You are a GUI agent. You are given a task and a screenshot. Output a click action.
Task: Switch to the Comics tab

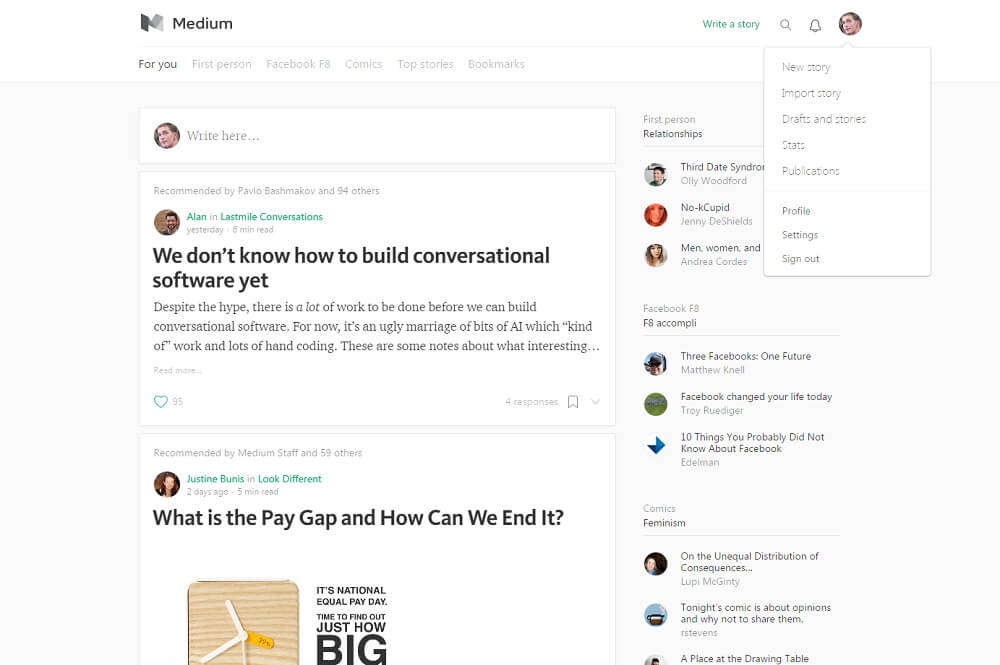(x=364, y=64)
